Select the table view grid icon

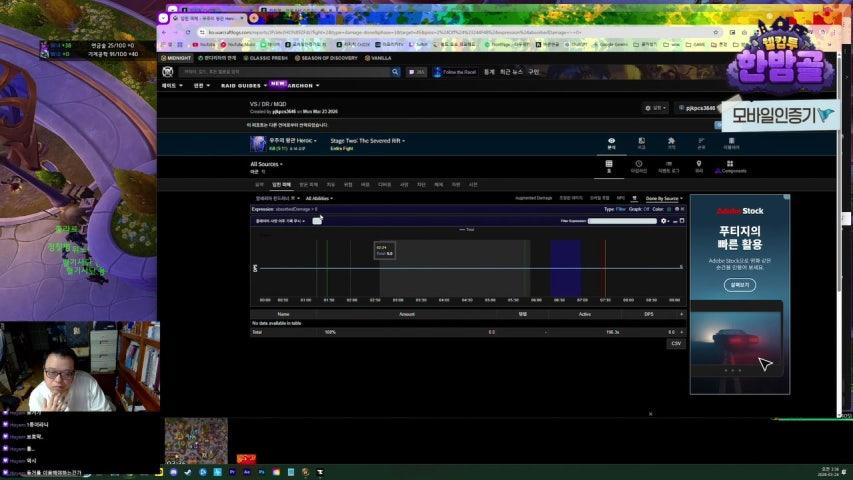[x=608, y=166]
